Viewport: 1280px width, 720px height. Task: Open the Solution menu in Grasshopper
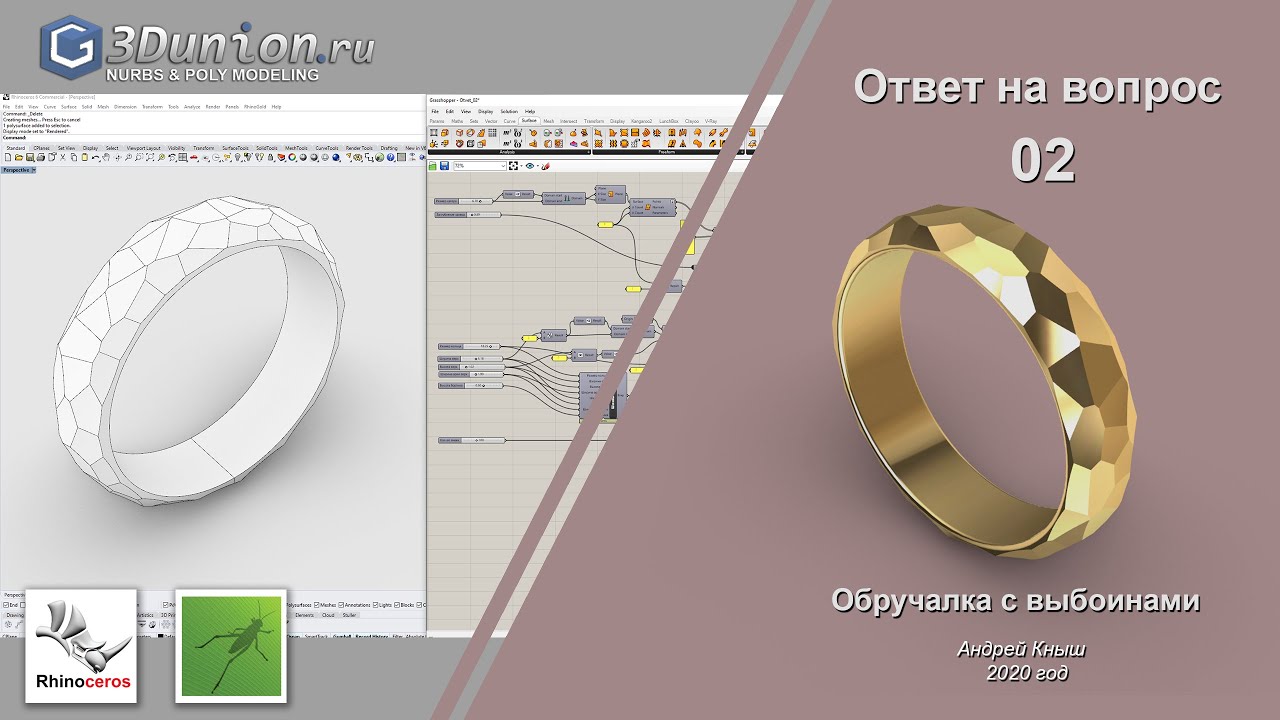click(509, 111)
